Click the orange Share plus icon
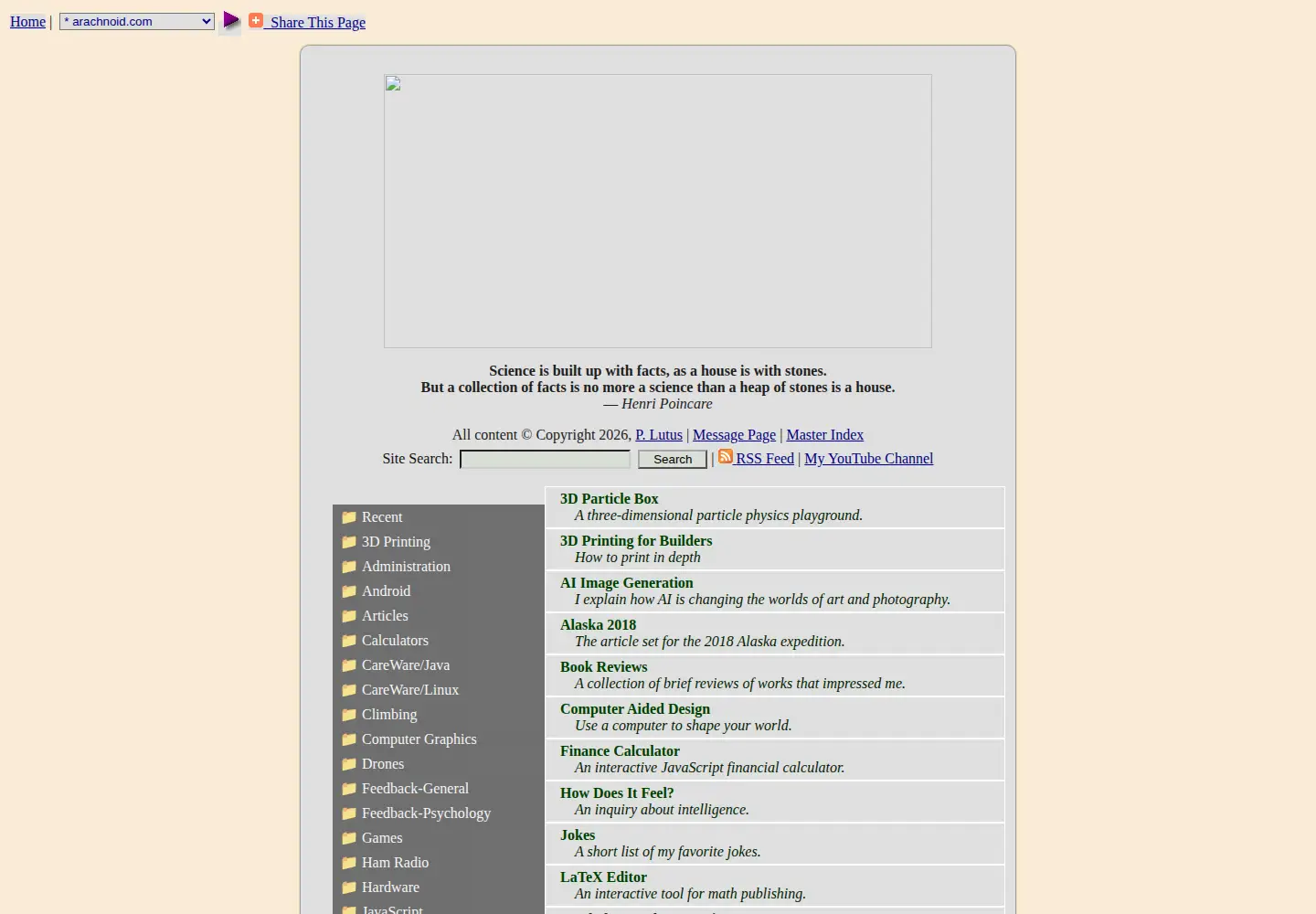1316x914 pixels. point(256,20)
